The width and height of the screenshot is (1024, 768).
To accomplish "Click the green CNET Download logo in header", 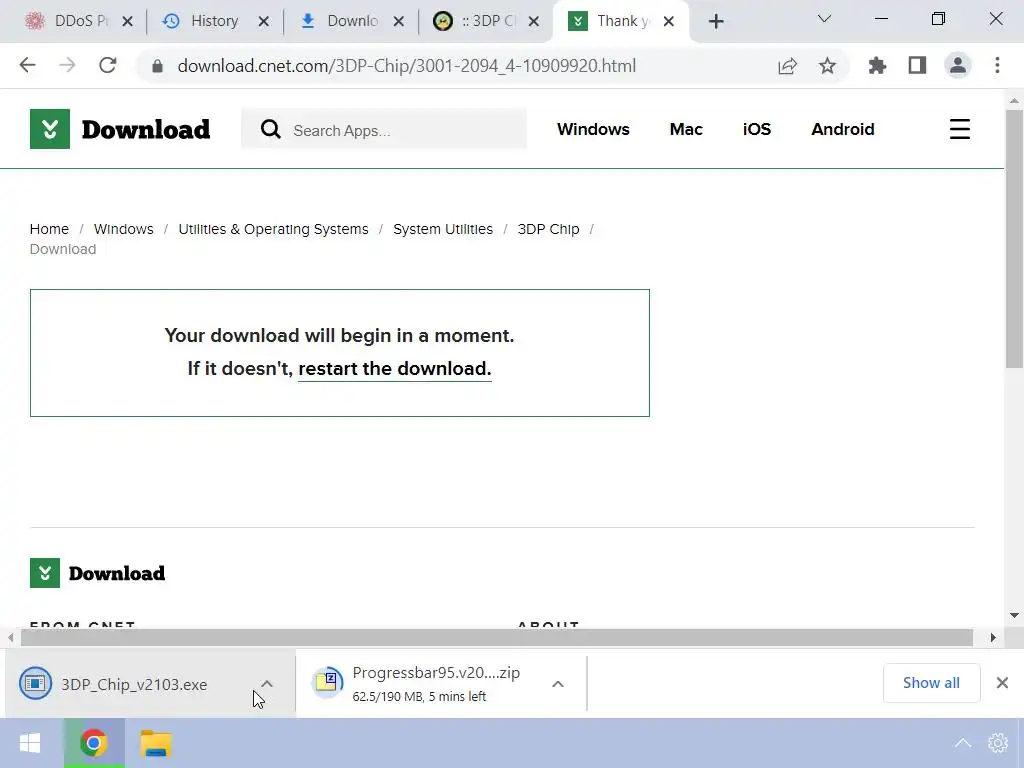I will (120, 129).
